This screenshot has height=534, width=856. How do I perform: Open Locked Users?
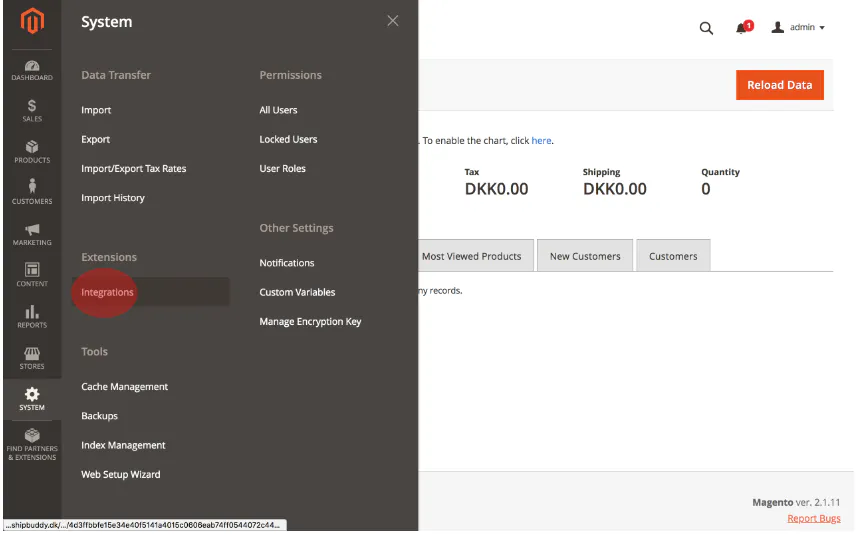(x=288, y=139)
